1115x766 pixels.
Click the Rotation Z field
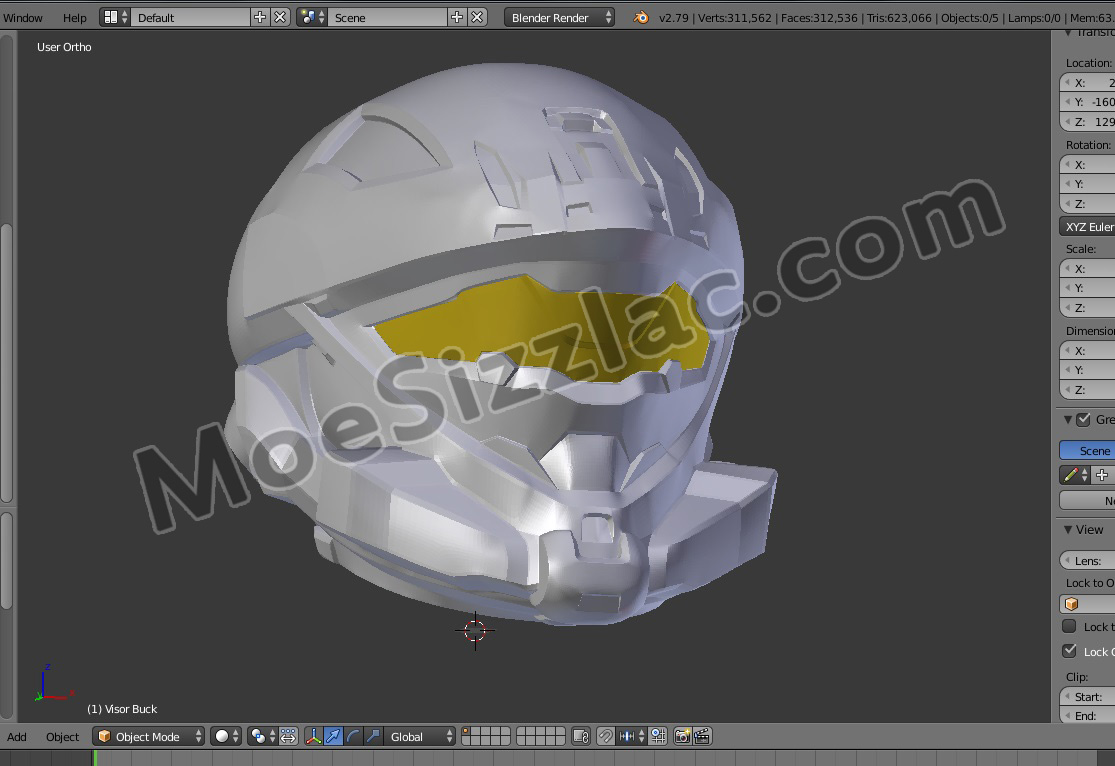[1087, 203]
